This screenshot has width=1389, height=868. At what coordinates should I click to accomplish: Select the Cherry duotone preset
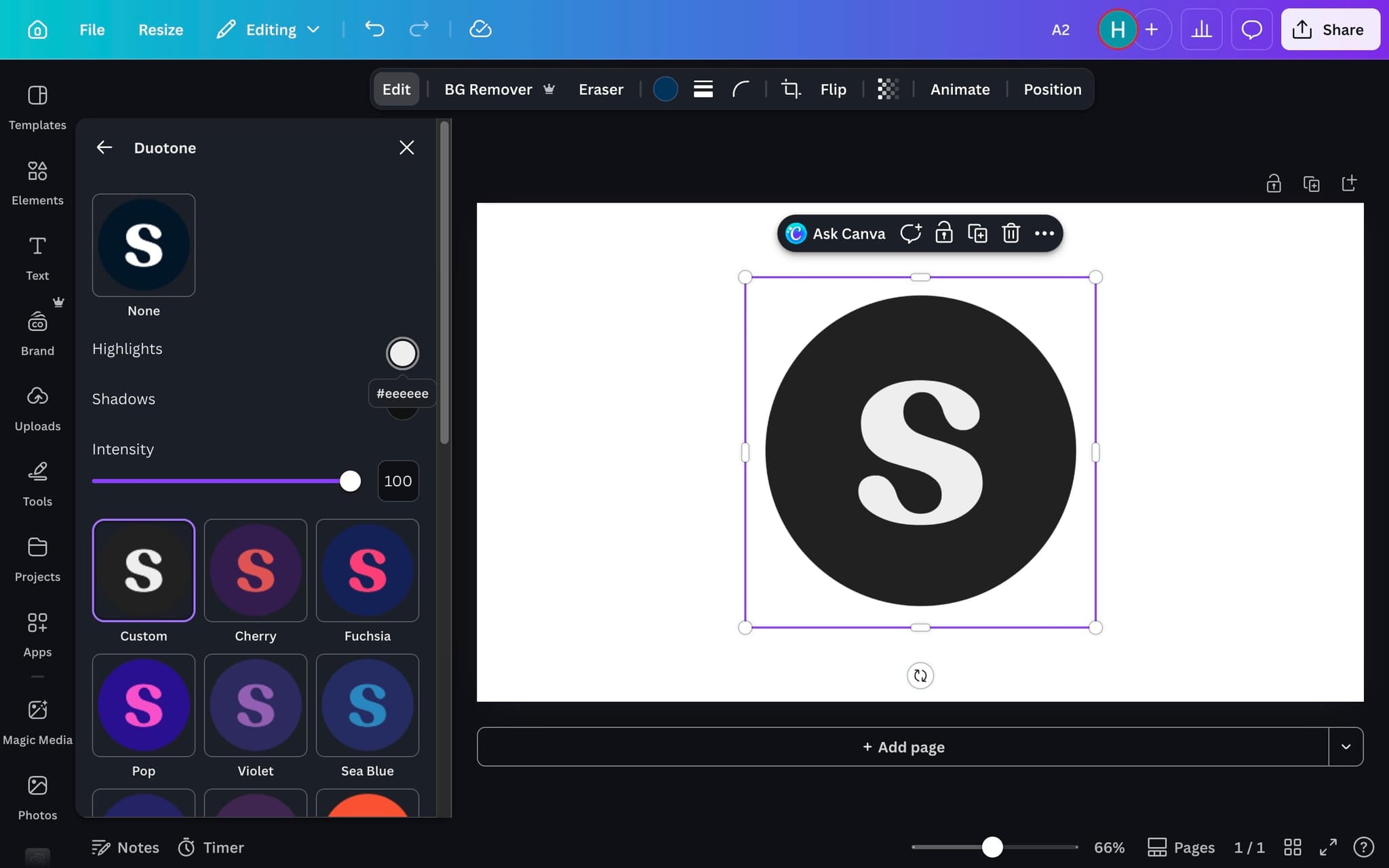coord(255,570)
